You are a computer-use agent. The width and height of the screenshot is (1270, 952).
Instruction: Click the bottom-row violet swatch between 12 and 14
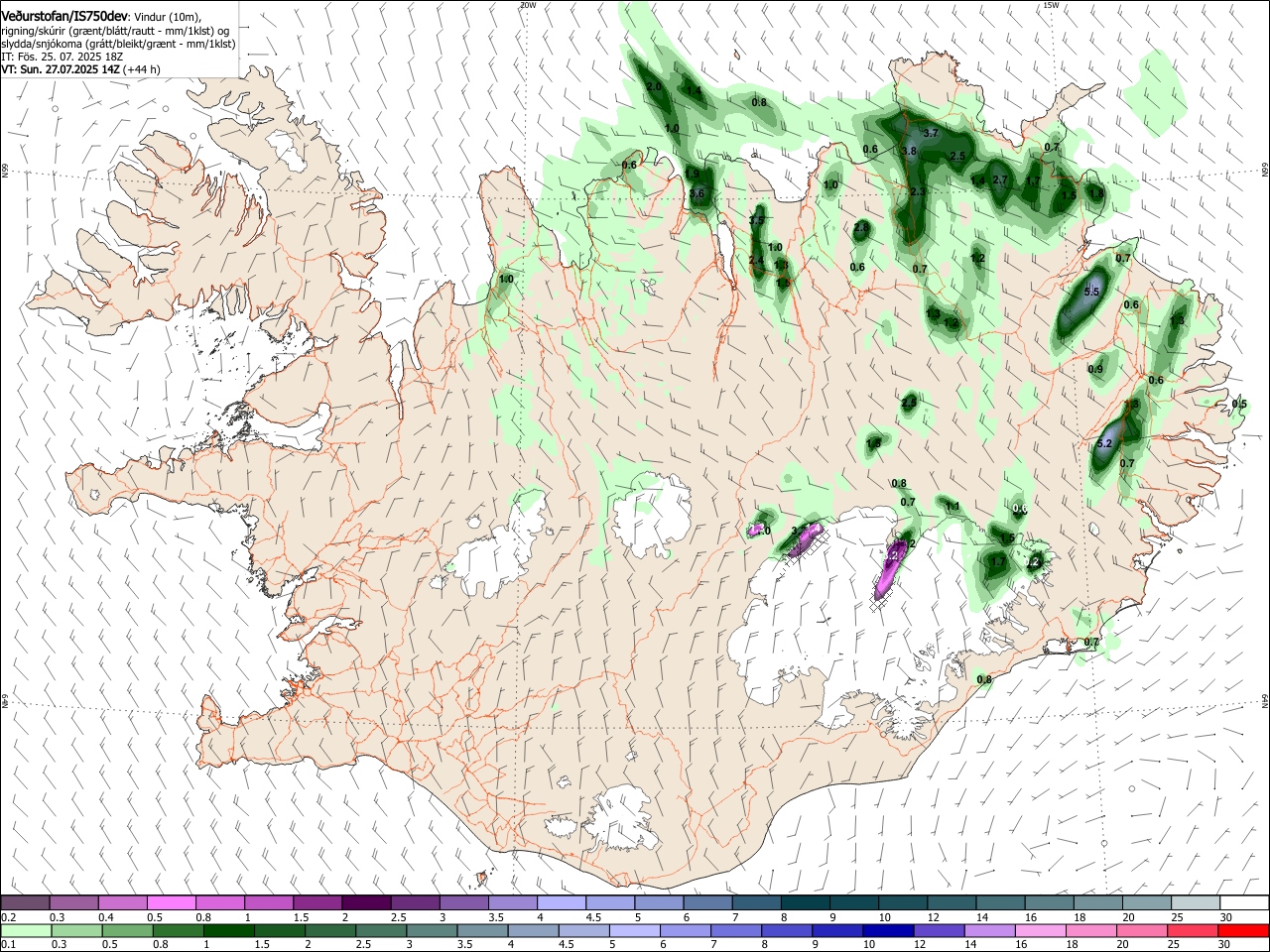(x=939, y=930)
